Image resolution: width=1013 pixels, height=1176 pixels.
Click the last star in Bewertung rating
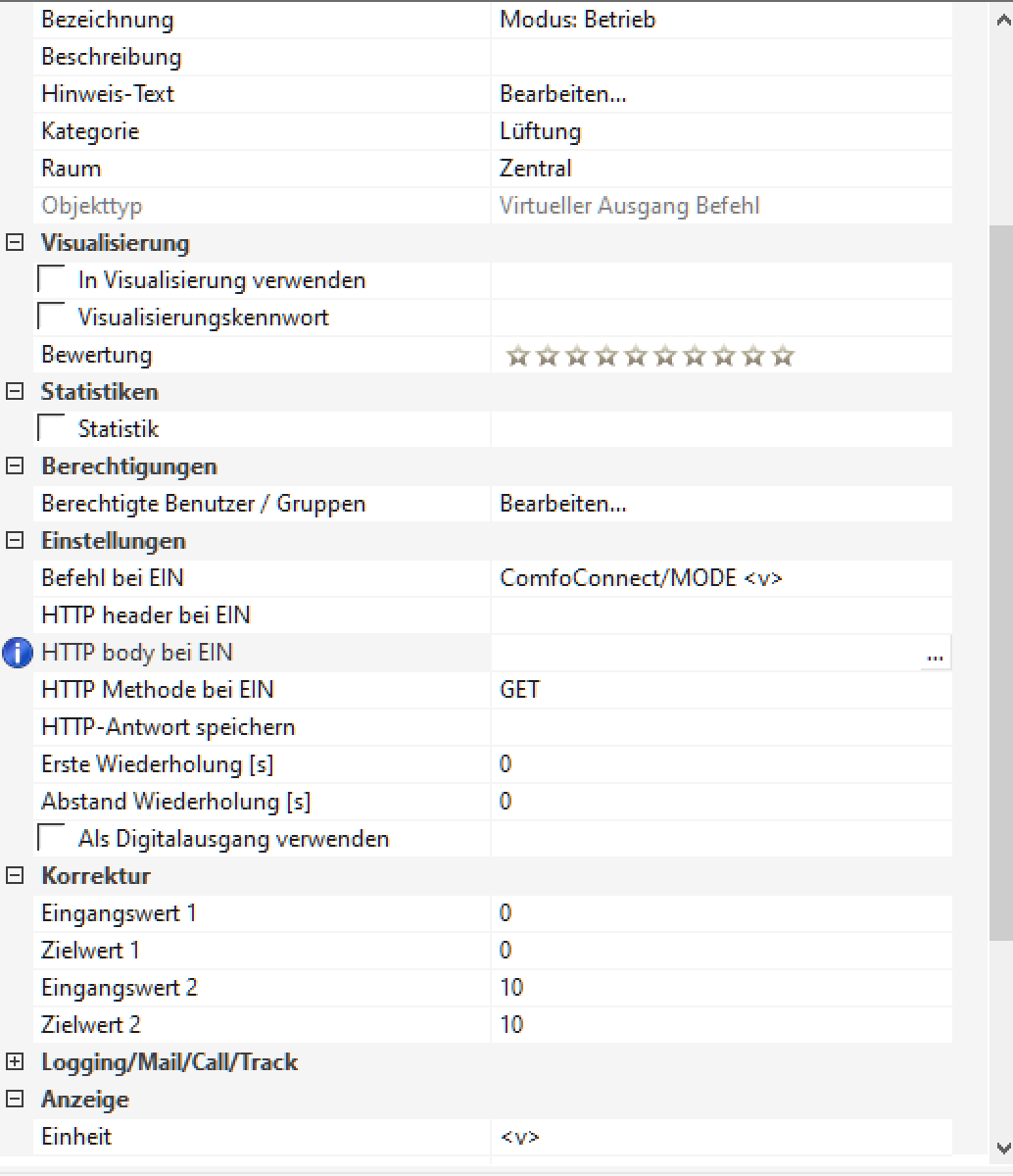tap(782, 356)
